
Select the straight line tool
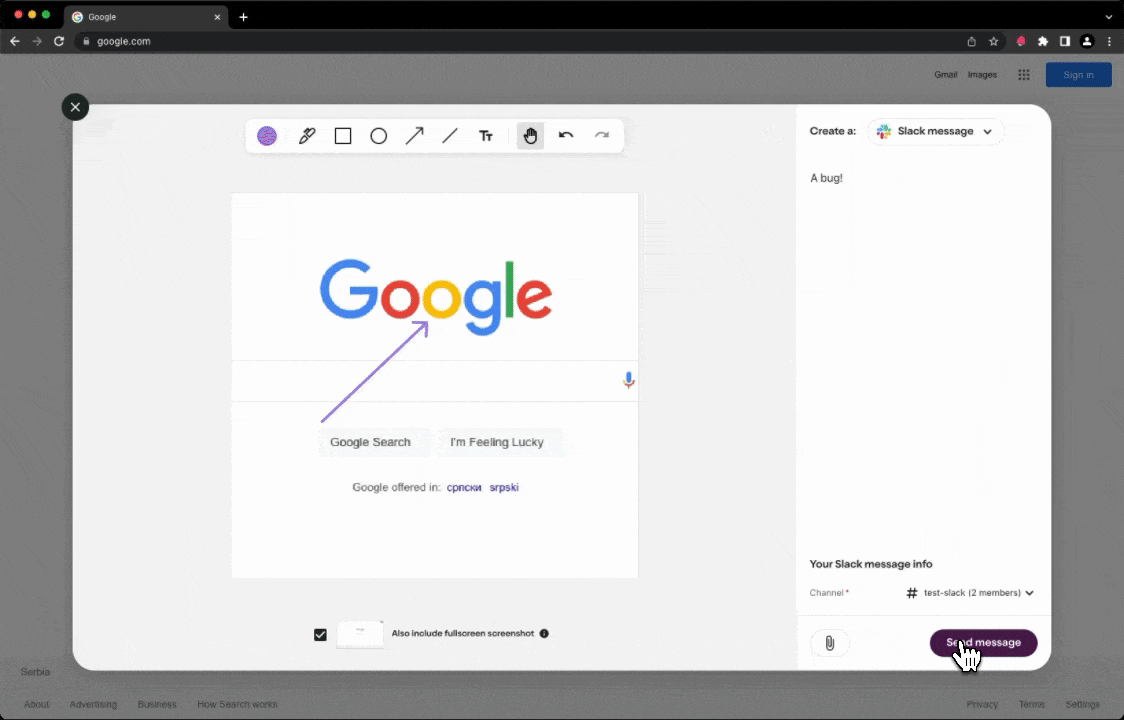click(450, 136)
